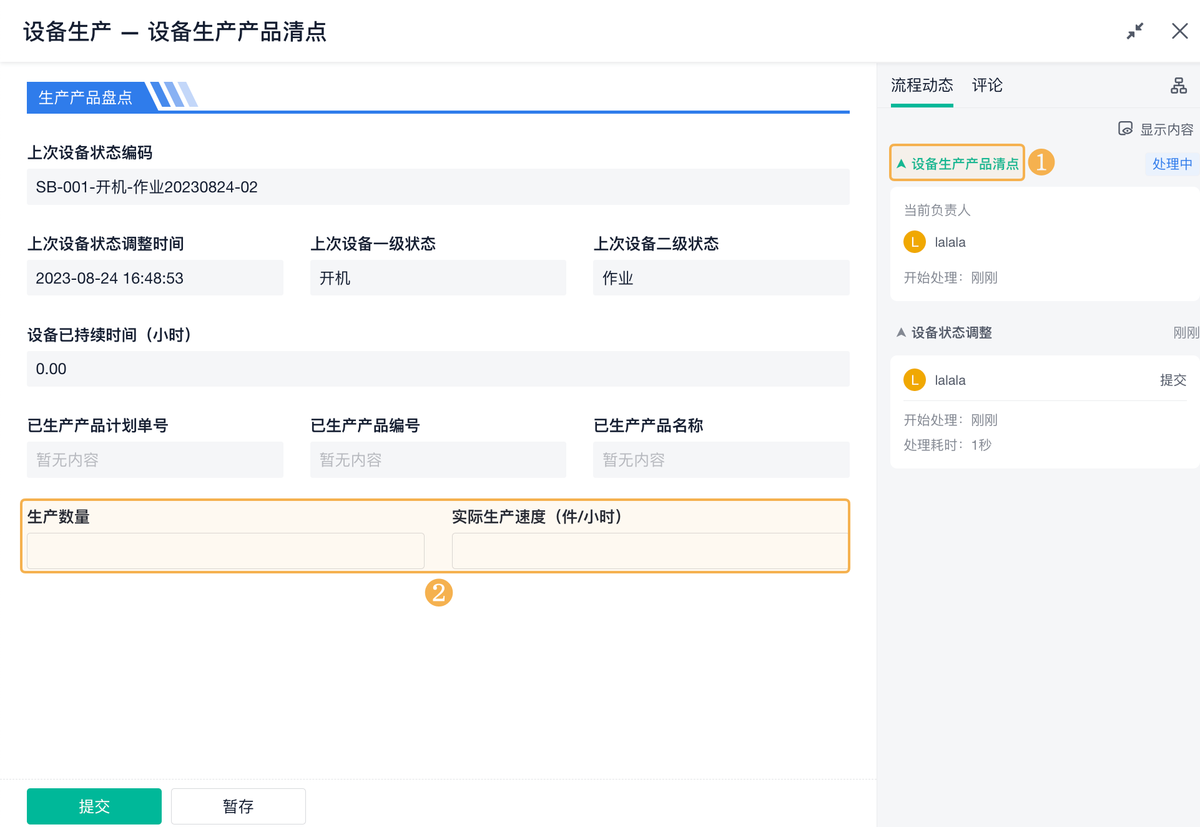Screen dimensions: 1200x827
Task: Switch to the 评论 tab
Action: point(987,86)
